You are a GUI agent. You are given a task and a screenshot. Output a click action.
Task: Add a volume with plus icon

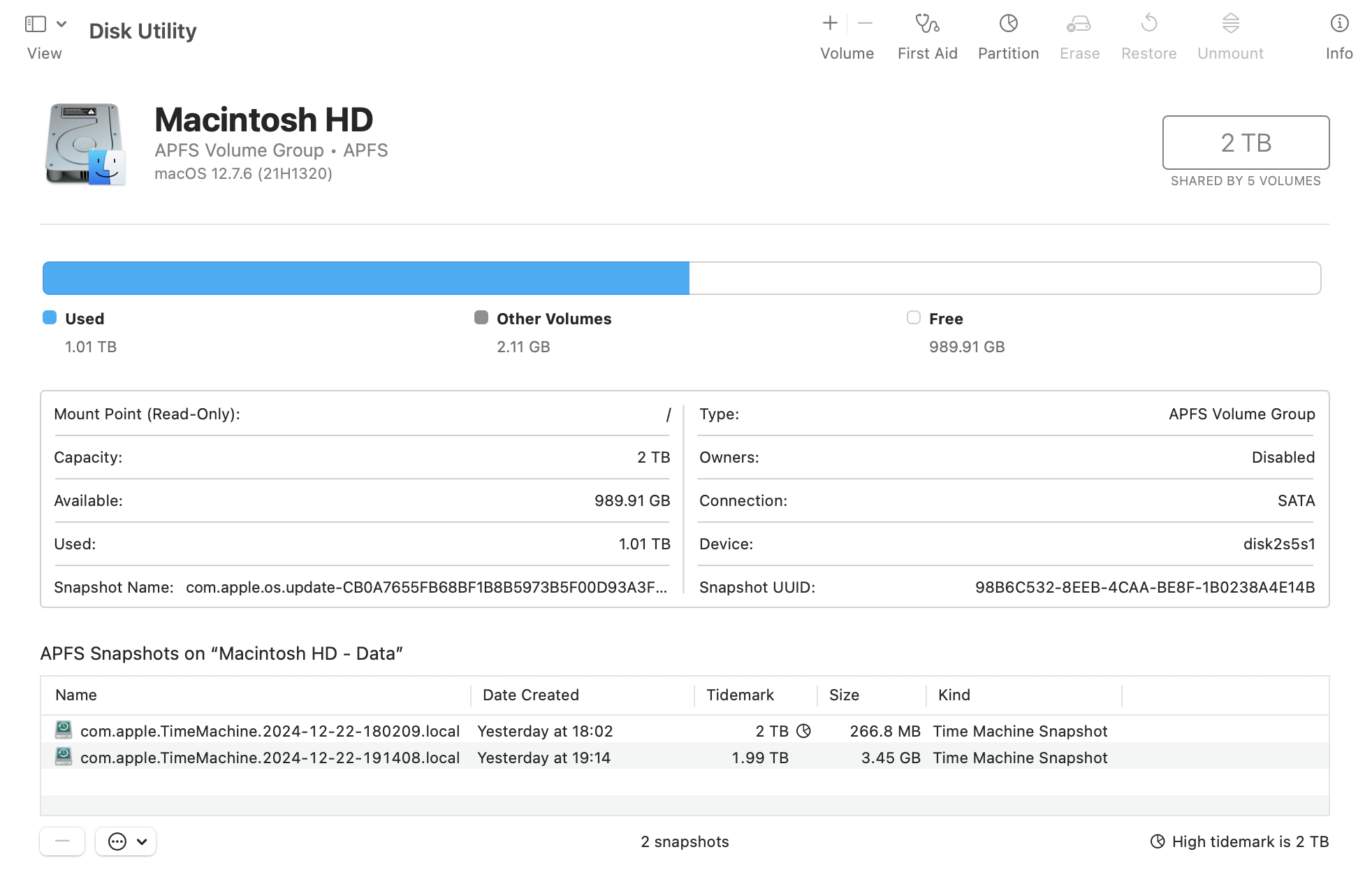pyautogui.click(x=829, y=24)
